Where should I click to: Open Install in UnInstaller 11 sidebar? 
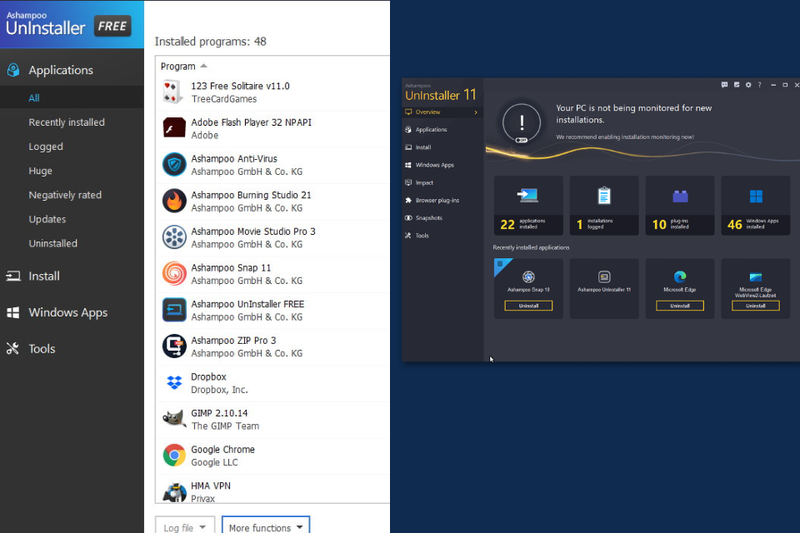point(423,147)
